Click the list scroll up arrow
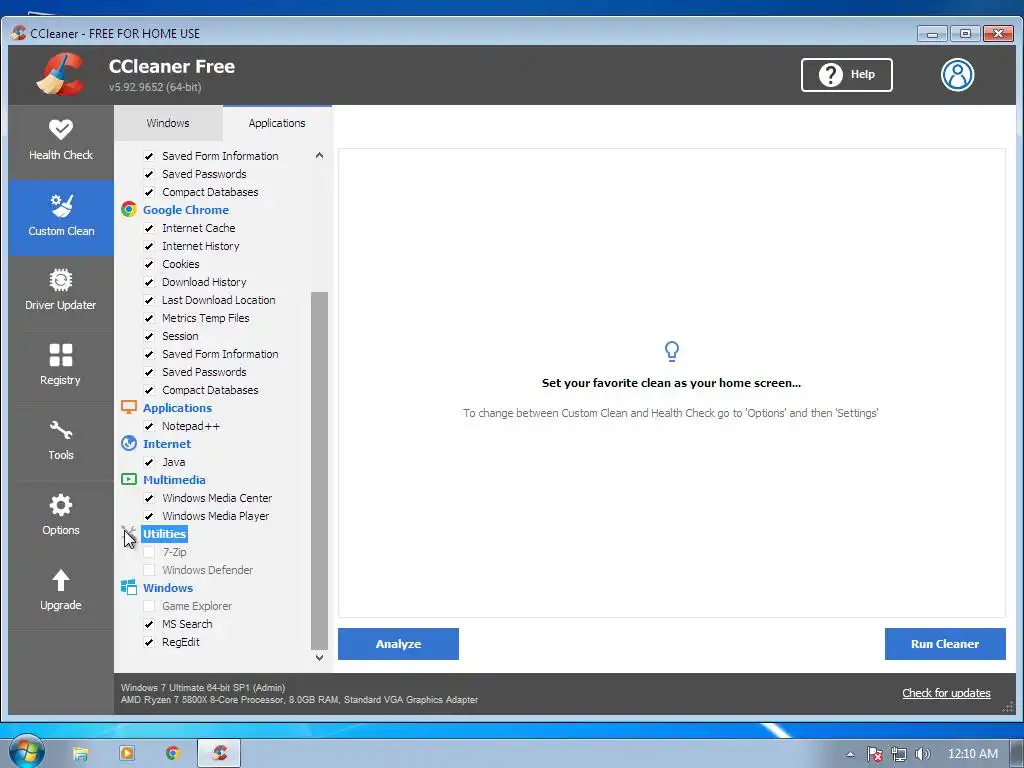Screen dimensions: 1024x768 click(319, 155)
